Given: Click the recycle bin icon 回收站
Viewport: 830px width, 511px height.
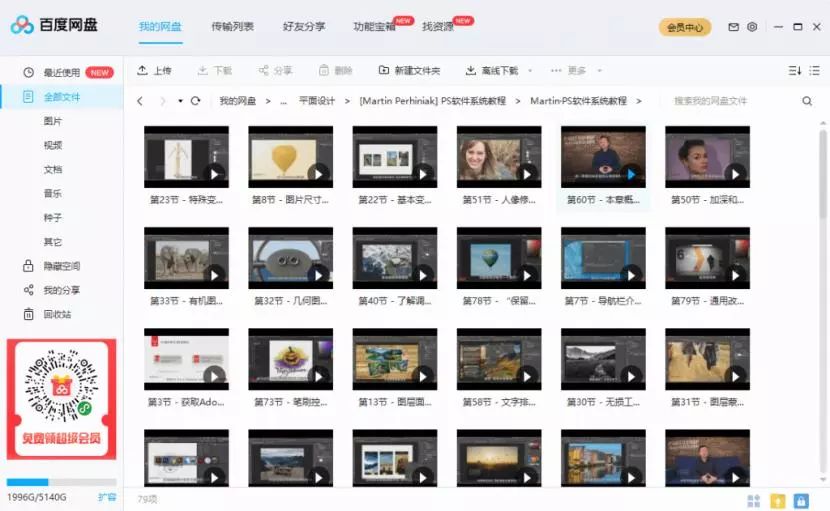Looking at the screenshot, I should pyautogui.click(x=29, y=314).
